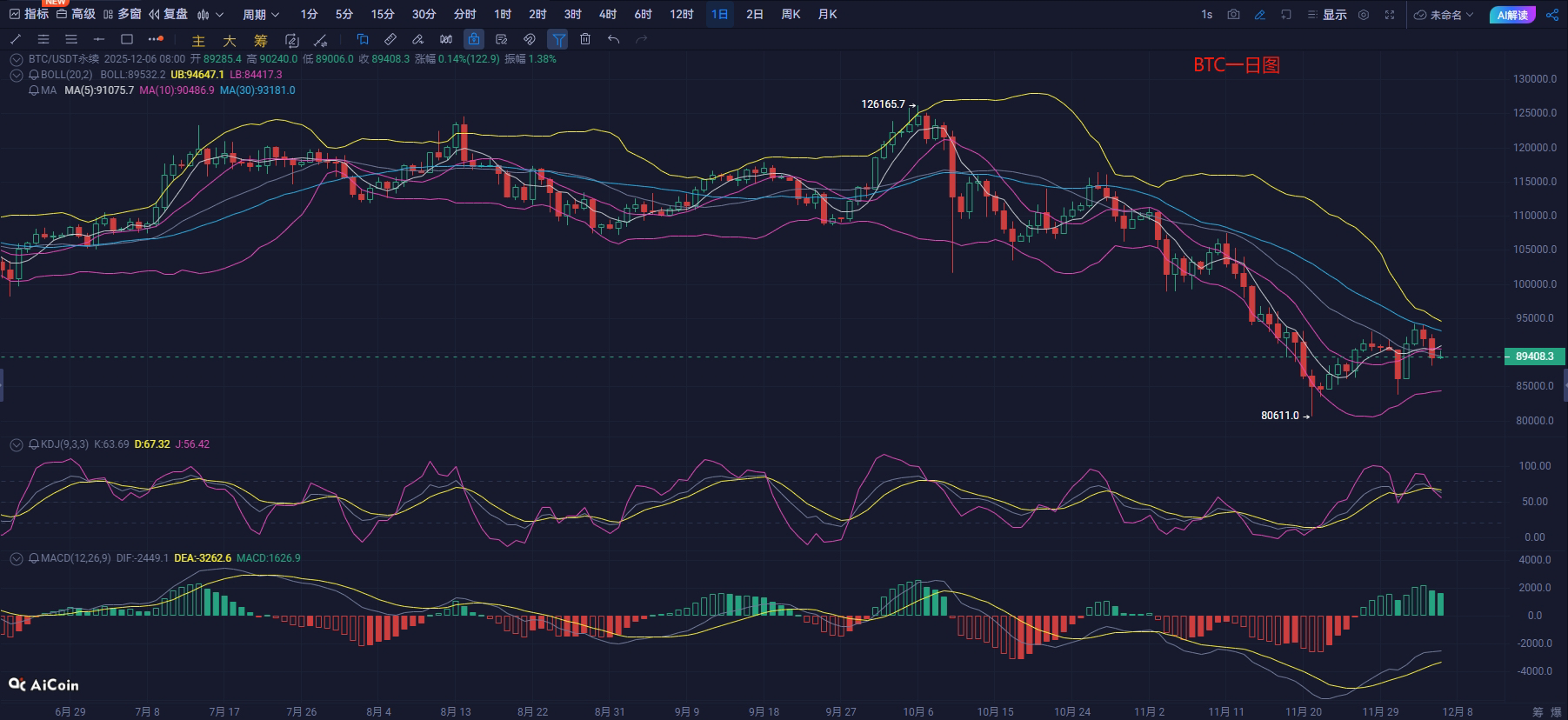Toggle the lock drawings button
Image resolution: width=1568 pixels, height=720 pixels.
coord(473,39)
